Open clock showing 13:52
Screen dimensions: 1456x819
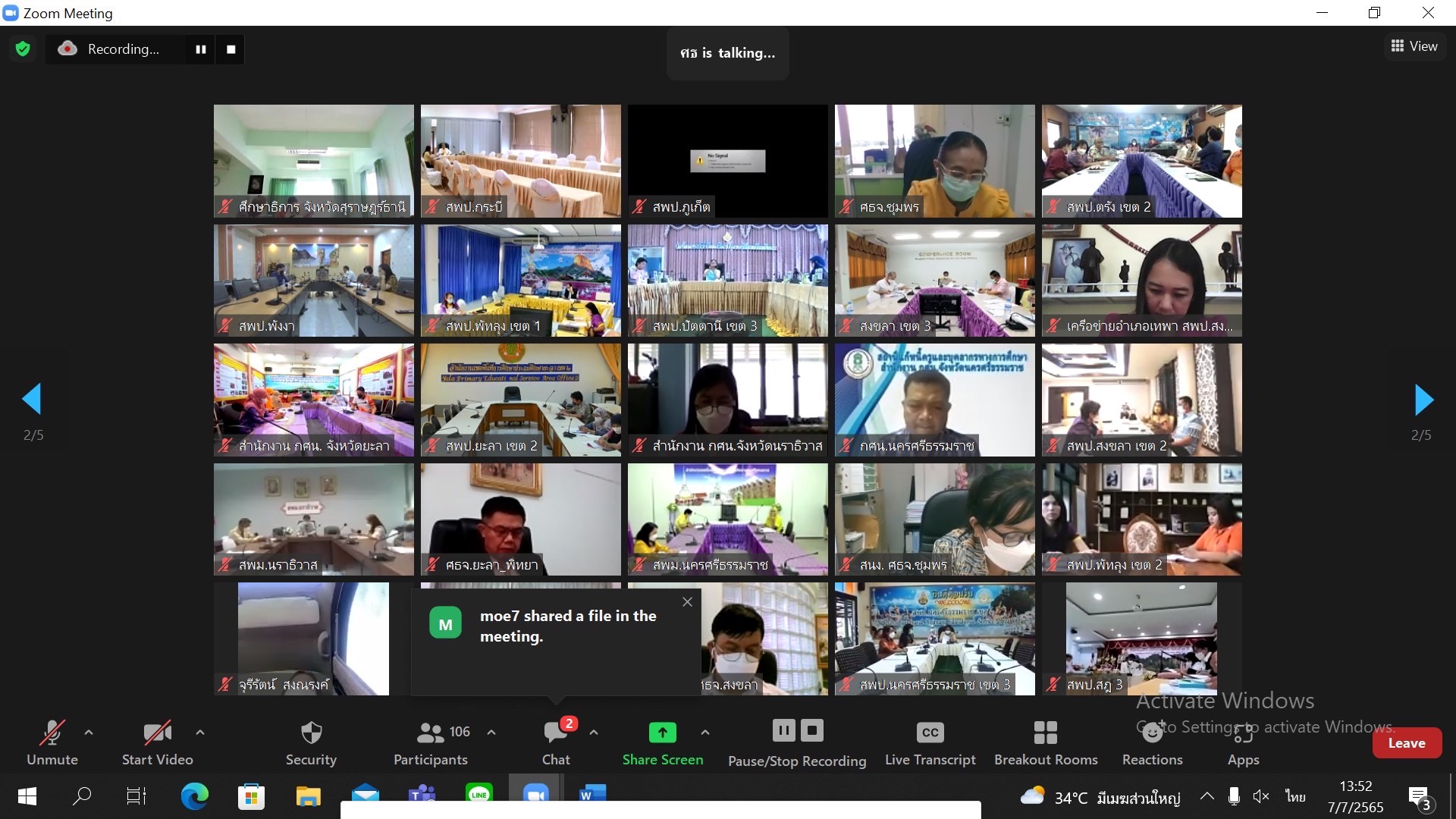pyautogui.click(x=1355, y=796)
